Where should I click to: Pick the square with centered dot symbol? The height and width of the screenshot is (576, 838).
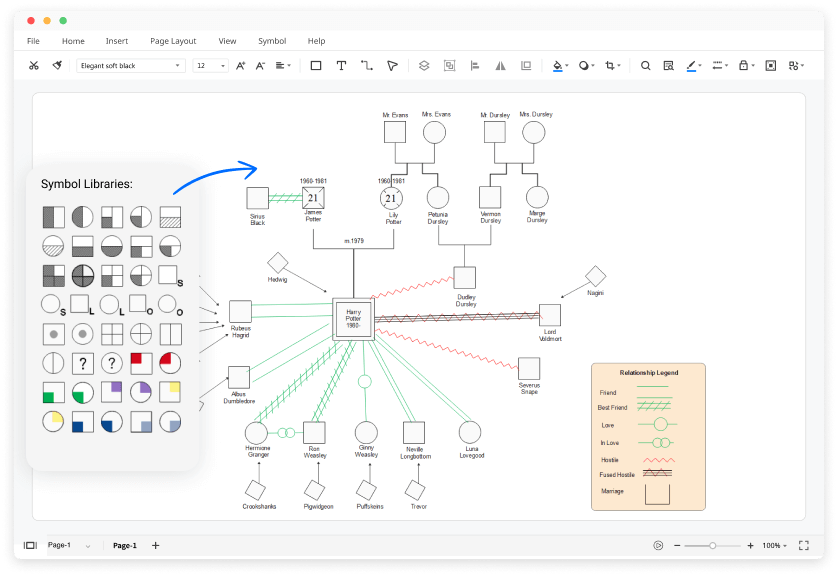[53, 334]
